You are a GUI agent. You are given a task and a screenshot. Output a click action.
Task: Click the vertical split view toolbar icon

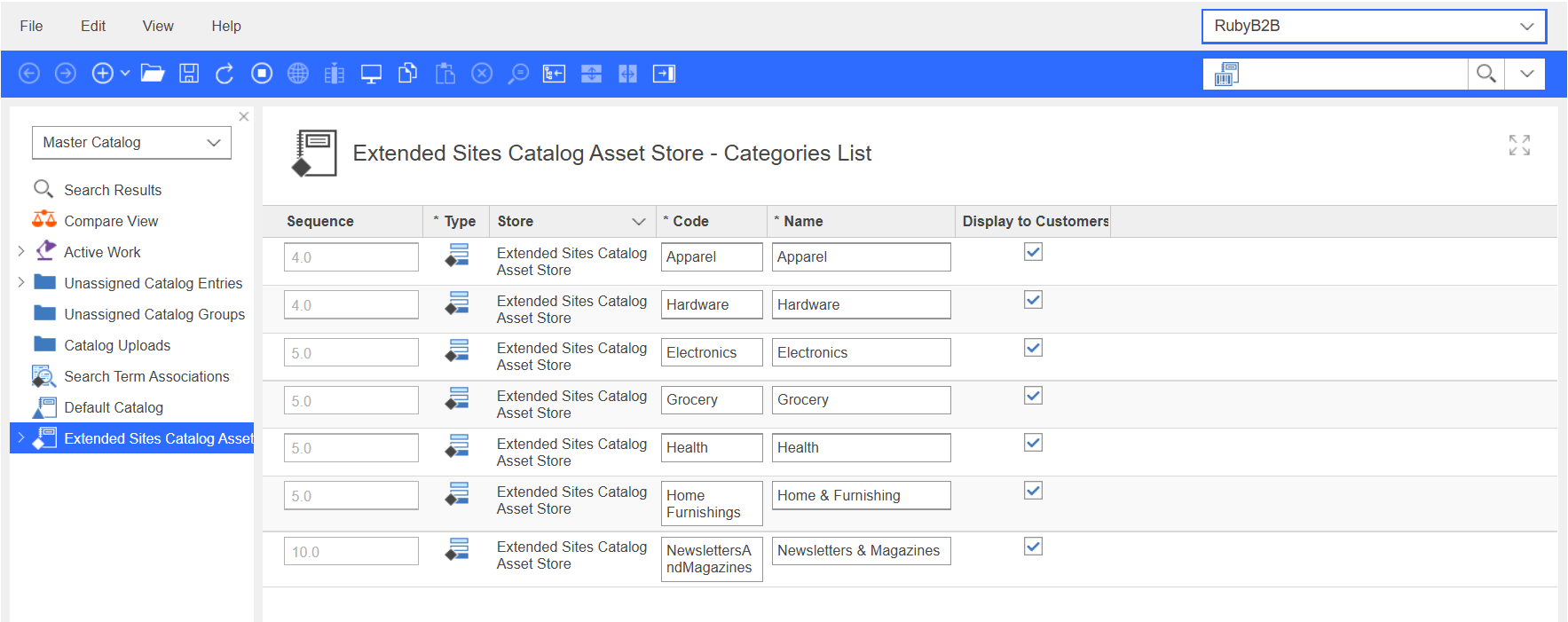click(627, 74)
